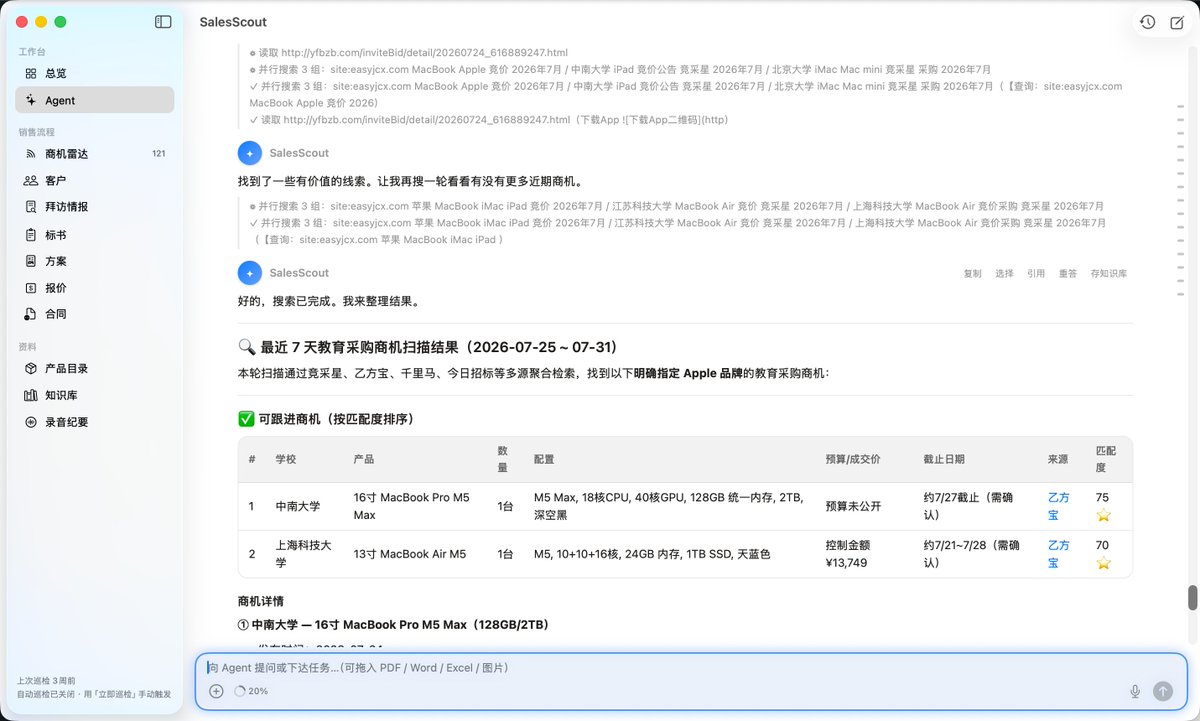Click the 录音纪要 waveform icon
This screenshot has width=1200, height=721.
coord(31,422)
